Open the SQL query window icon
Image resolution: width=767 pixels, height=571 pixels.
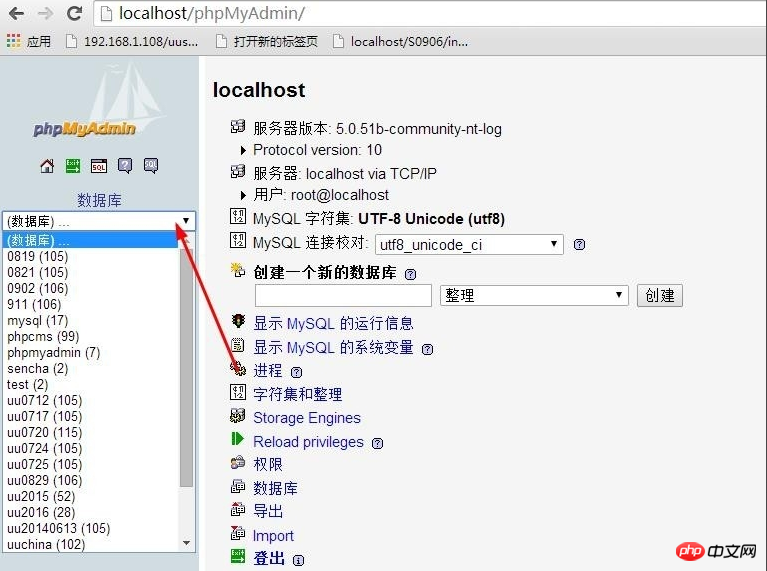(x=99, y=166)
